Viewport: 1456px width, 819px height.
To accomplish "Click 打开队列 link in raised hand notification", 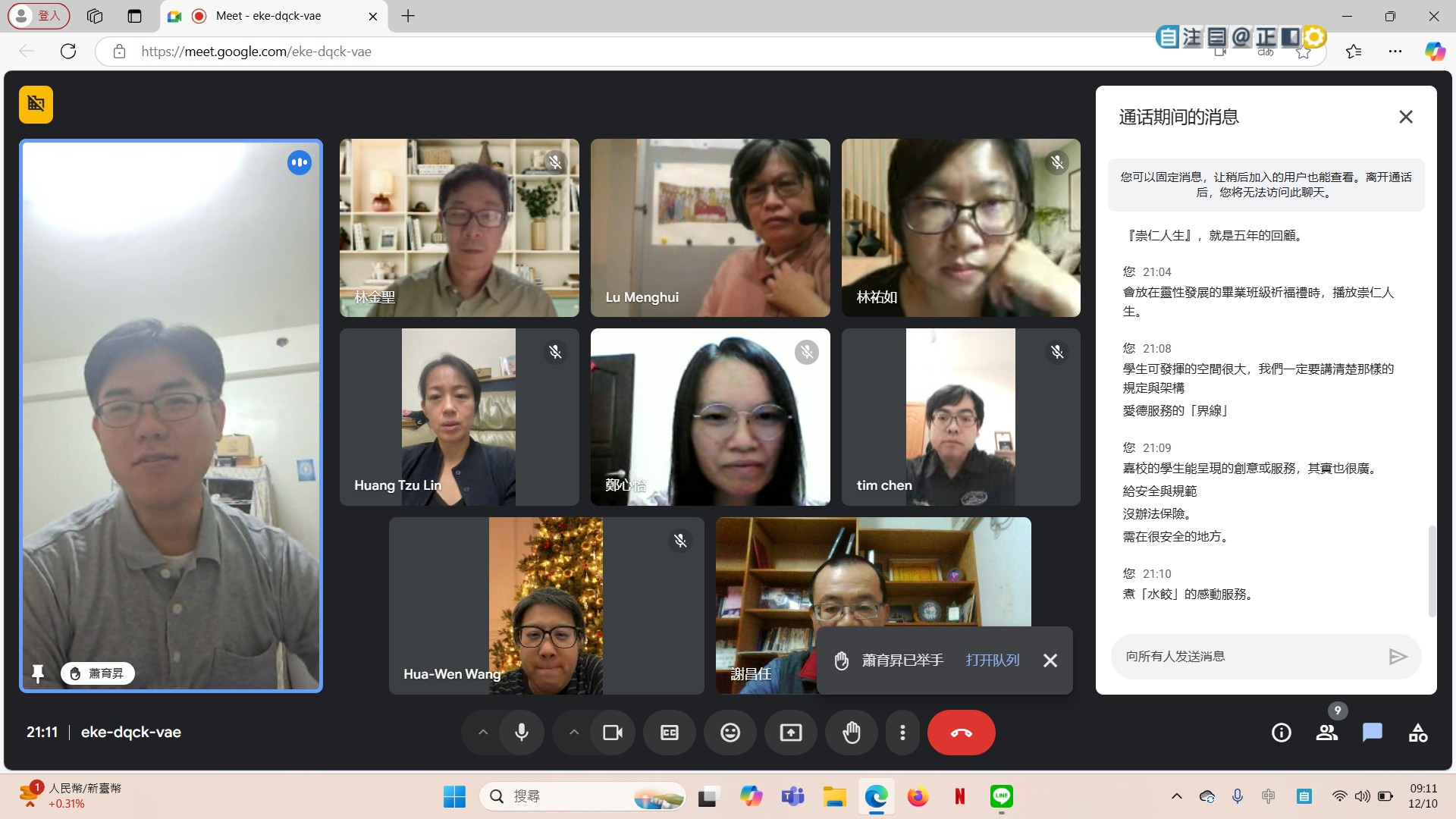I will click(x=993, y=661).
